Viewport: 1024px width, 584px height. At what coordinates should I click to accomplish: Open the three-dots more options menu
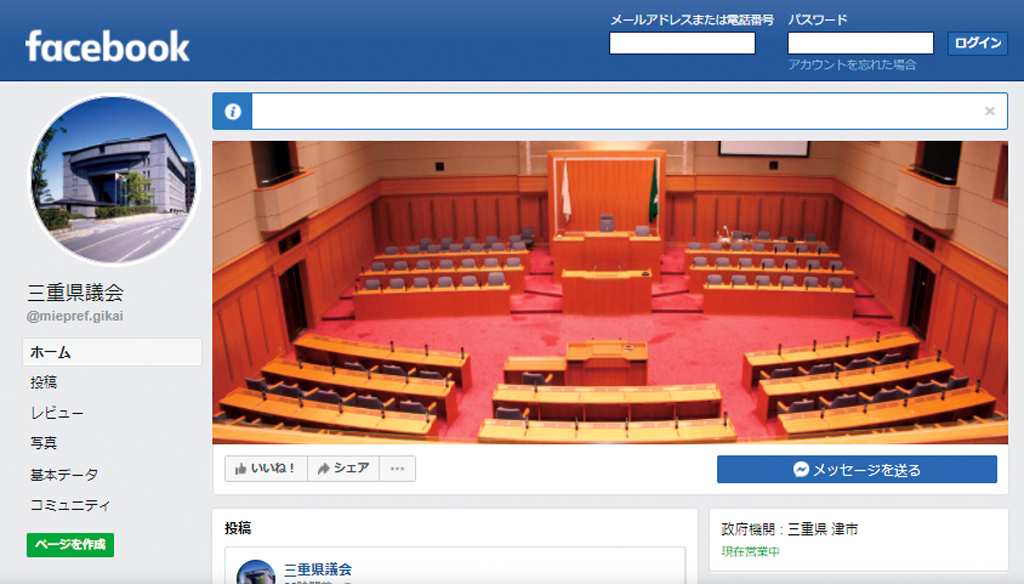(x=397, y=468)
